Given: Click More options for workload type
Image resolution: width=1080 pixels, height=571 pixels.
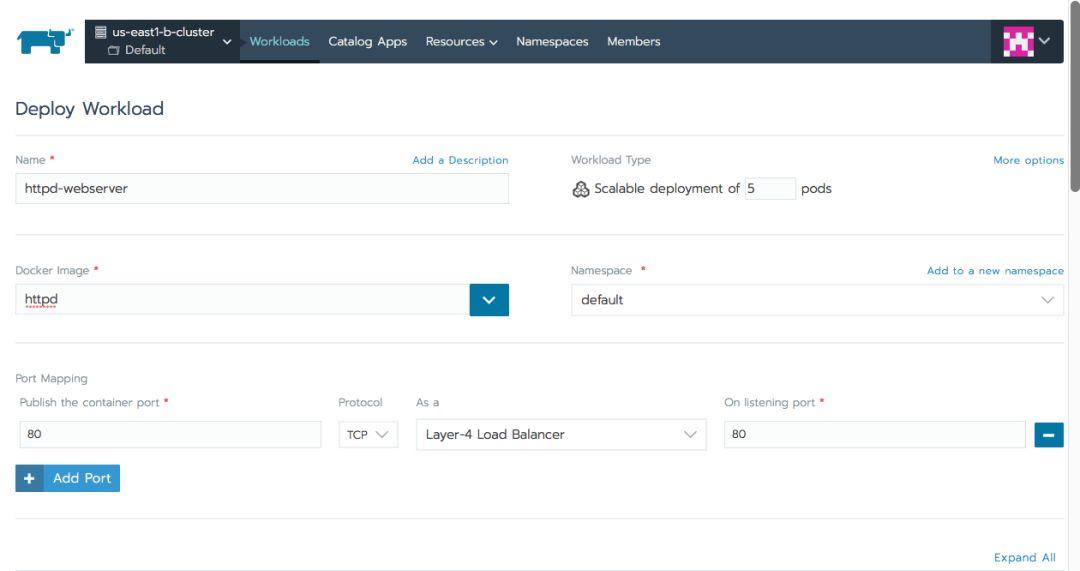Looking at the screenshot, I should (x=1028, y=160).
